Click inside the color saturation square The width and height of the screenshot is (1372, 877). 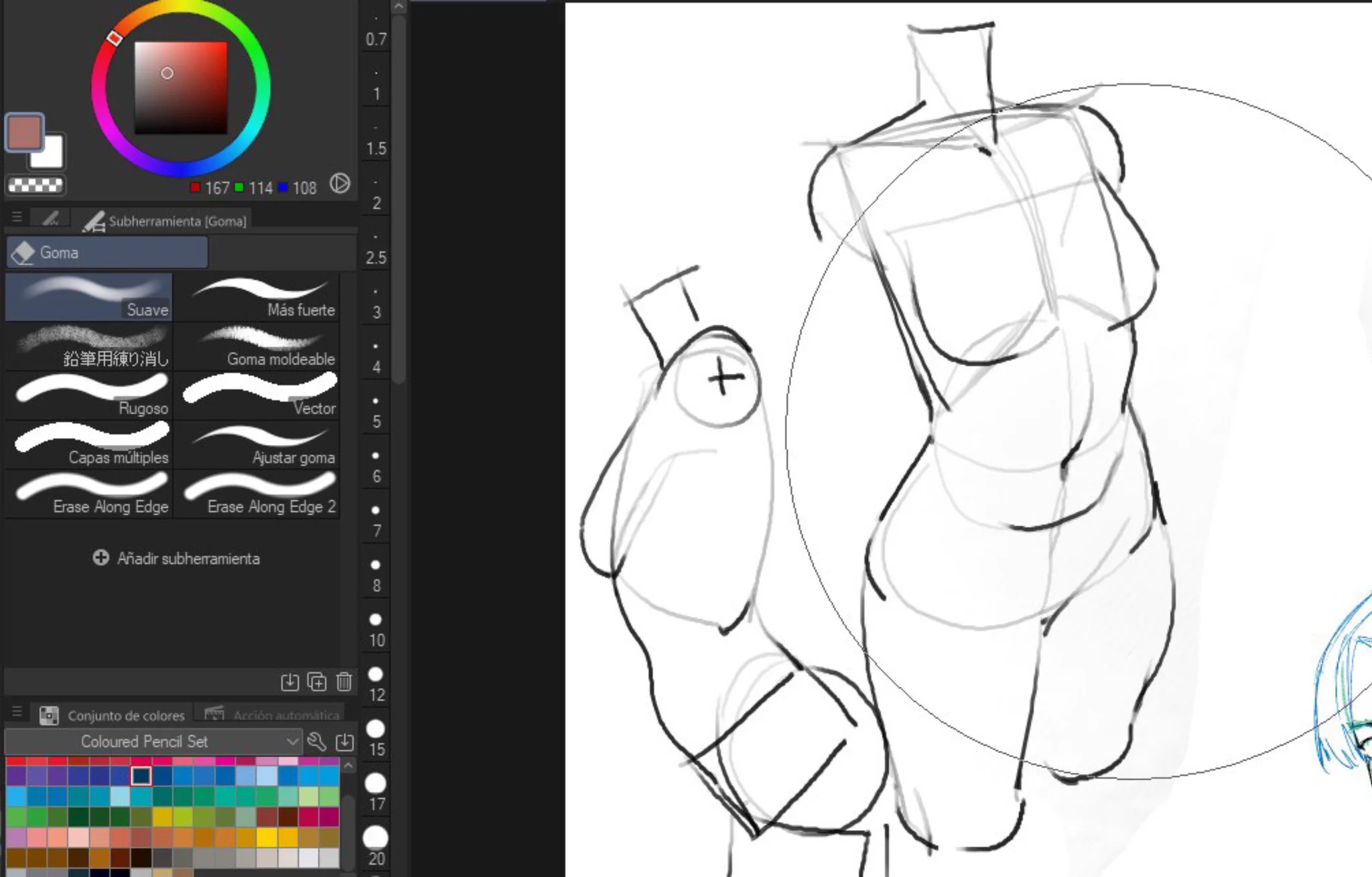tap(181, 88)
